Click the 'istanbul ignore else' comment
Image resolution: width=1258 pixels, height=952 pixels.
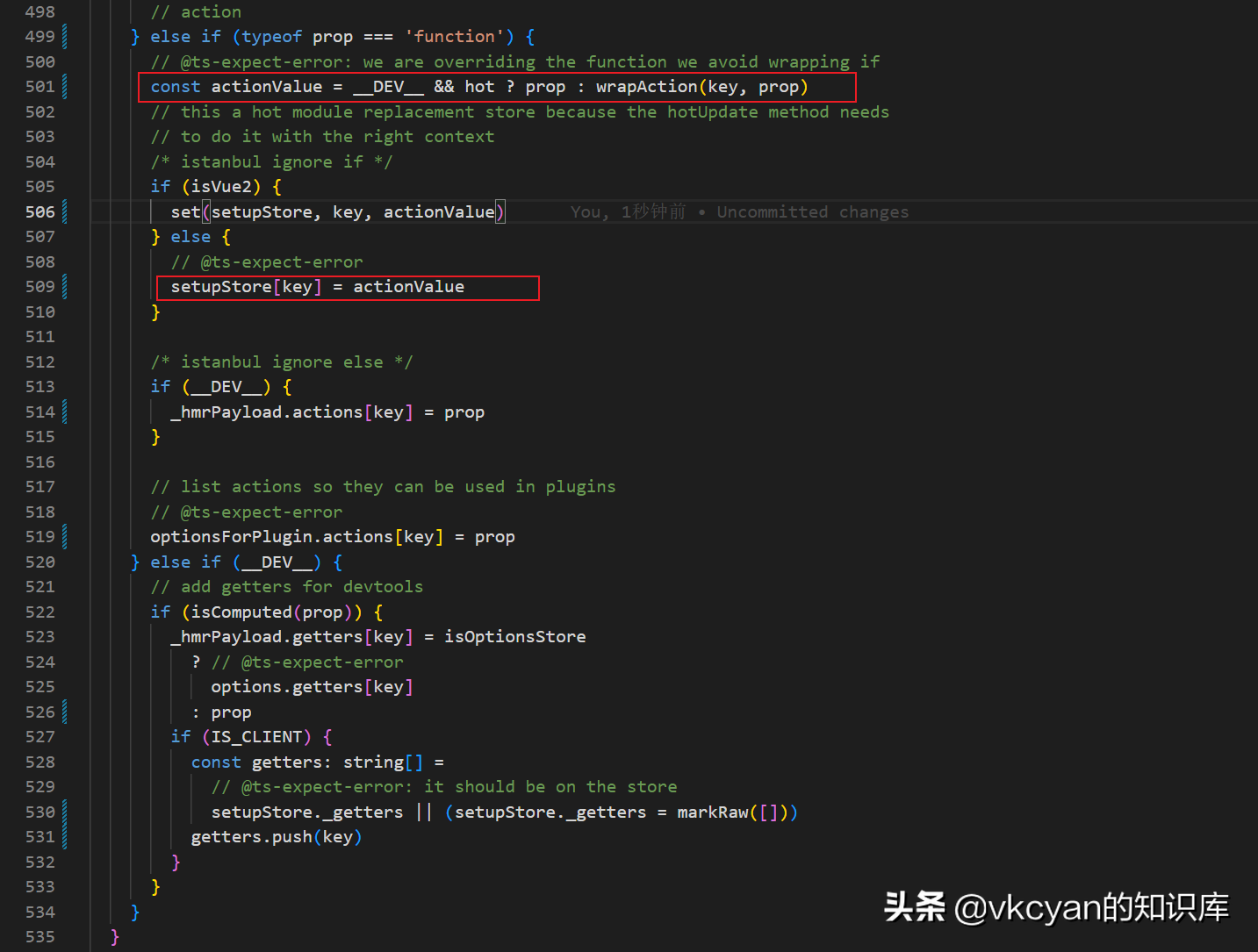coord(282,362)
